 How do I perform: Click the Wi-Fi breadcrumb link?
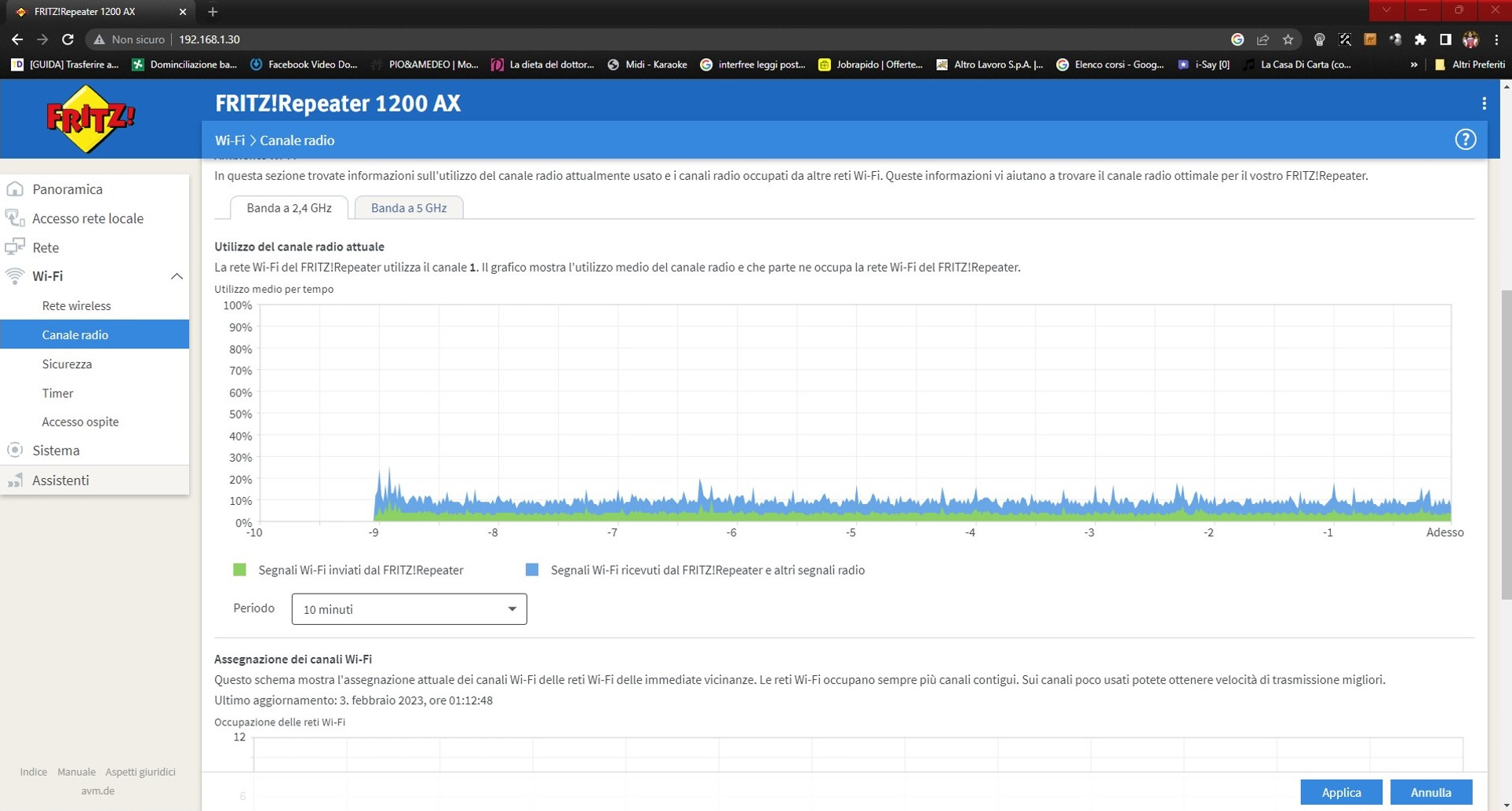point(230,140)
